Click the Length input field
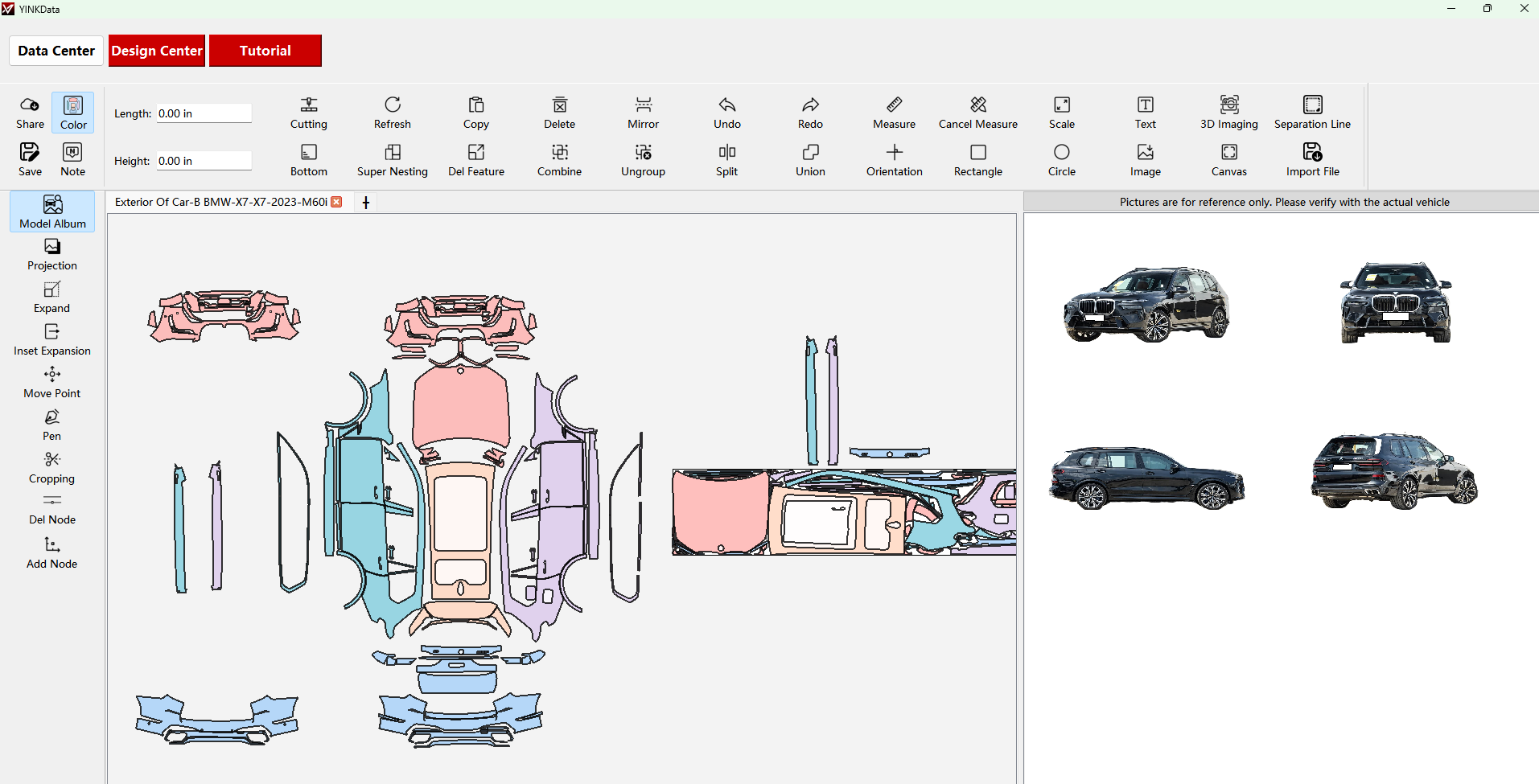The height and width of the screenshot is (784, 1539). coord(204,113)
